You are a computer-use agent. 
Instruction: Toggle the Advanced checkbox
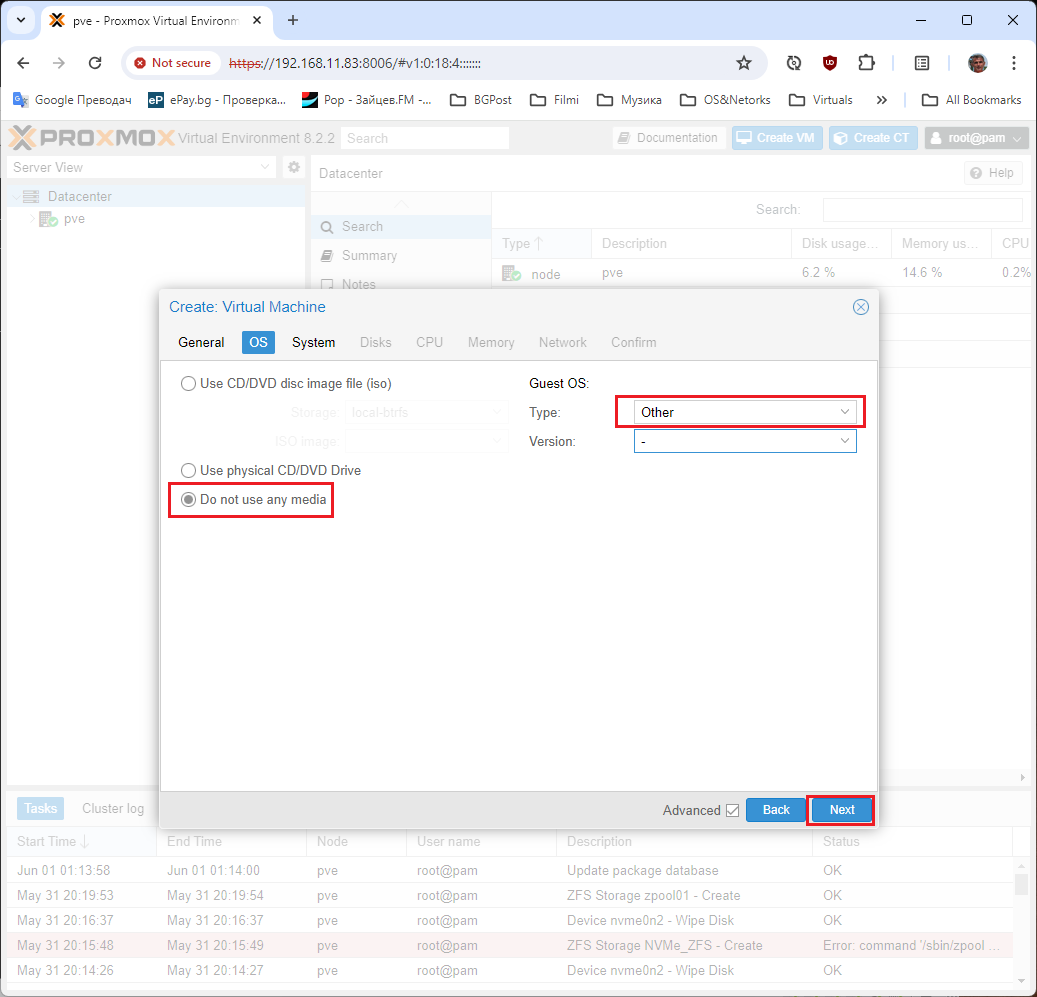(x=732, y=810)
